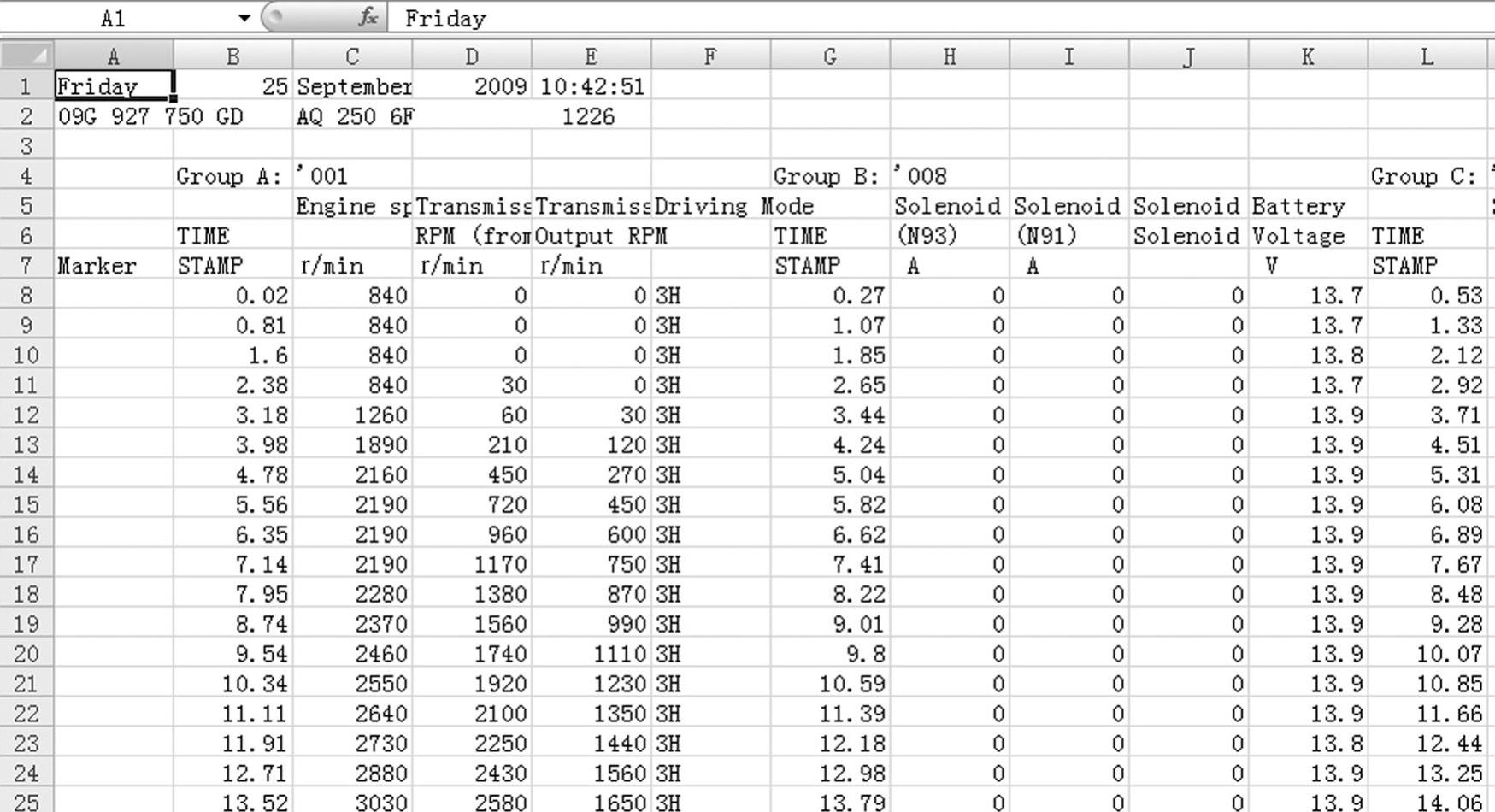
Task: Select the Group B time stamp 9.8
Action: tap(830, 654)
